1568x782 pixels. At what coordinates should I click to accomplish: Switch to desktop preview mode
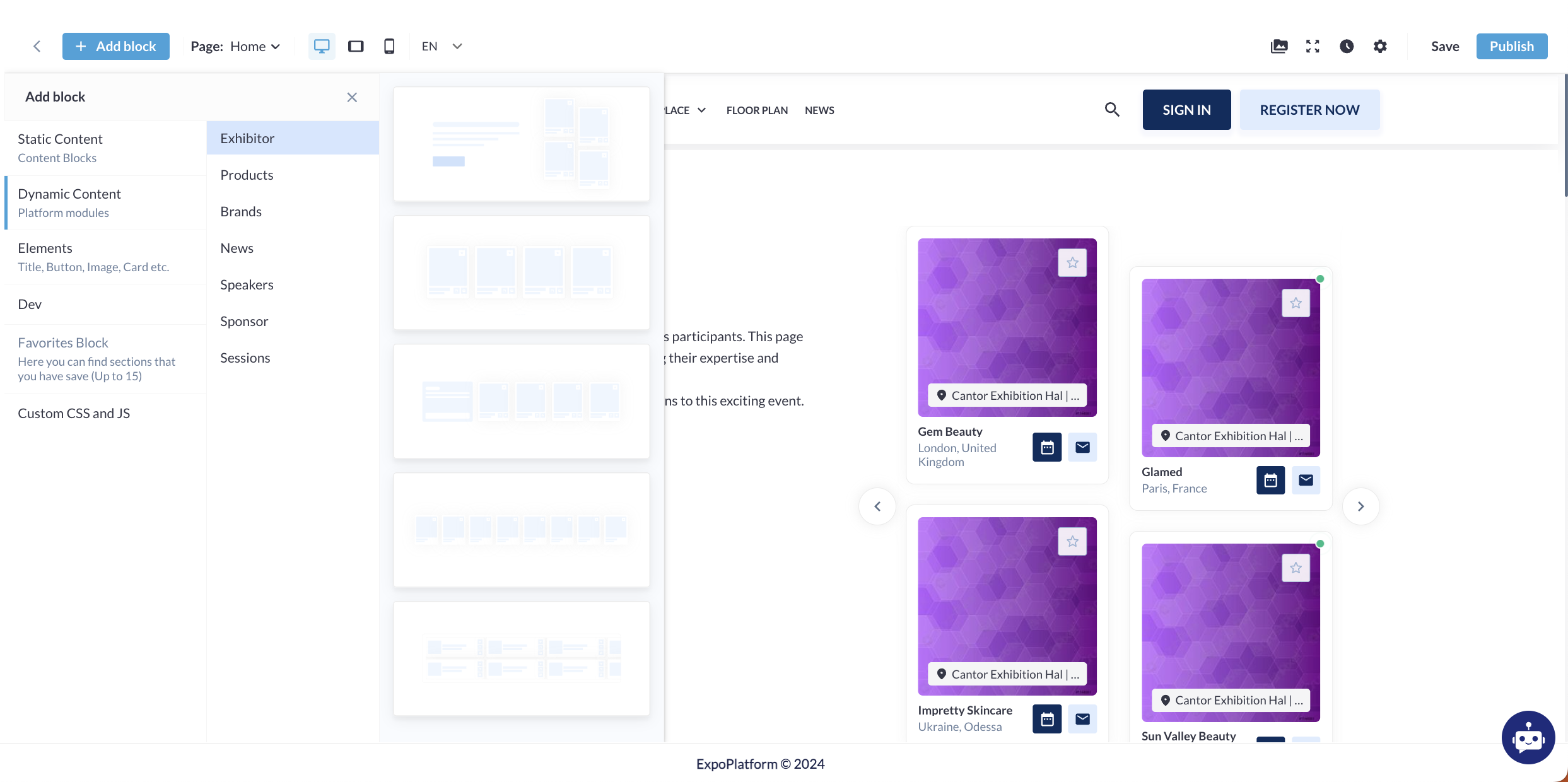point(322,46)
